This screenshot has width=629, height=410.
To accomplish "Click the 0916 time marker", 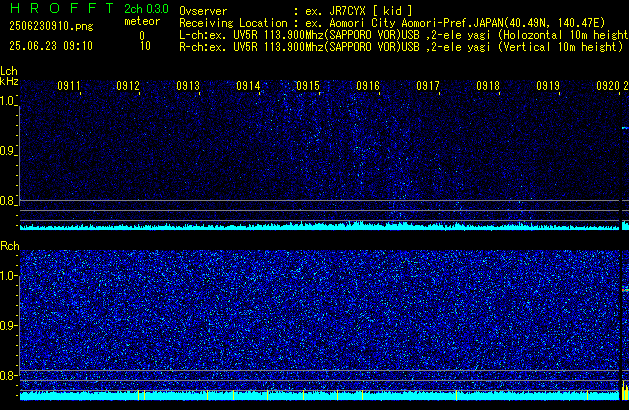I will click(x=368, y=86).
